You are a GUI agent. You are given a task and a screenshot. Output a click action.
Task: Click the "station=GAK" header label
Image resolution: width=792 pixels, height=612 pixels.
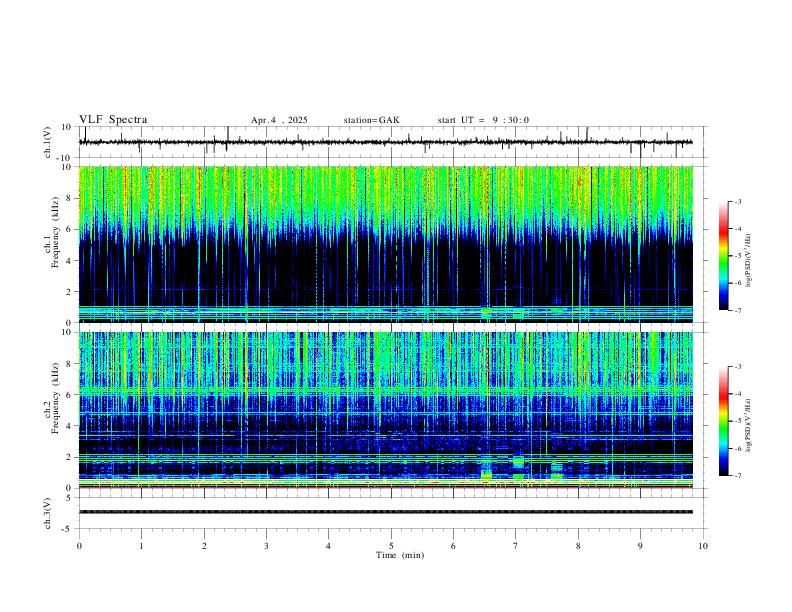click(371, 120)
